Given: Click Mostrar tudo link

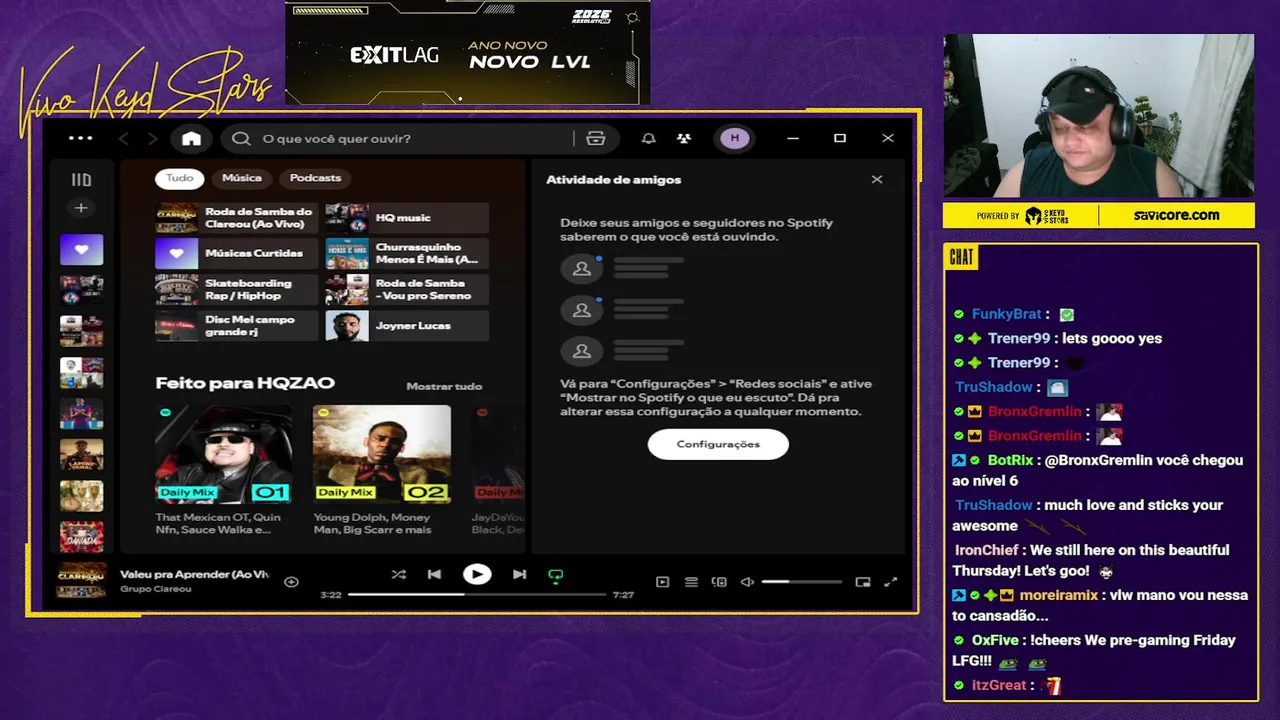Looking at the screenshot, I should 444,386.
